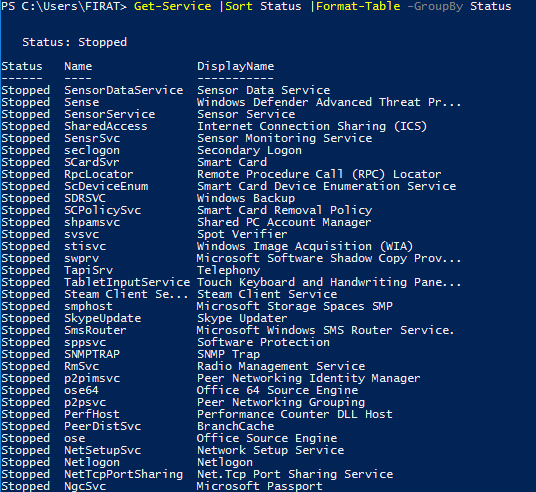Click the SkypeUpdate service name
Image resolution: width=536 pixels, height=492 pixels.
(103, 319)
